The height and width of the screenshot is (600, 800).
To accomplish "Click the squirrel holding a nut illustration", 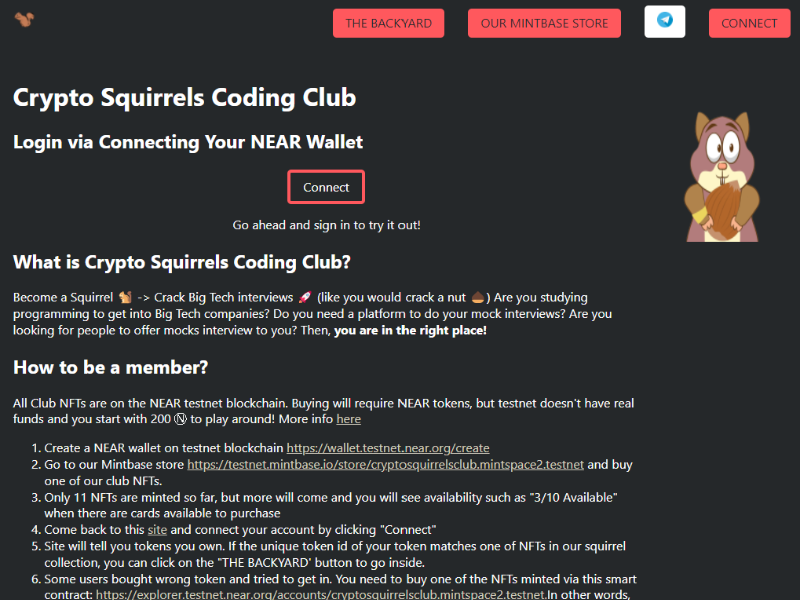I will click(x=721, y=177).
